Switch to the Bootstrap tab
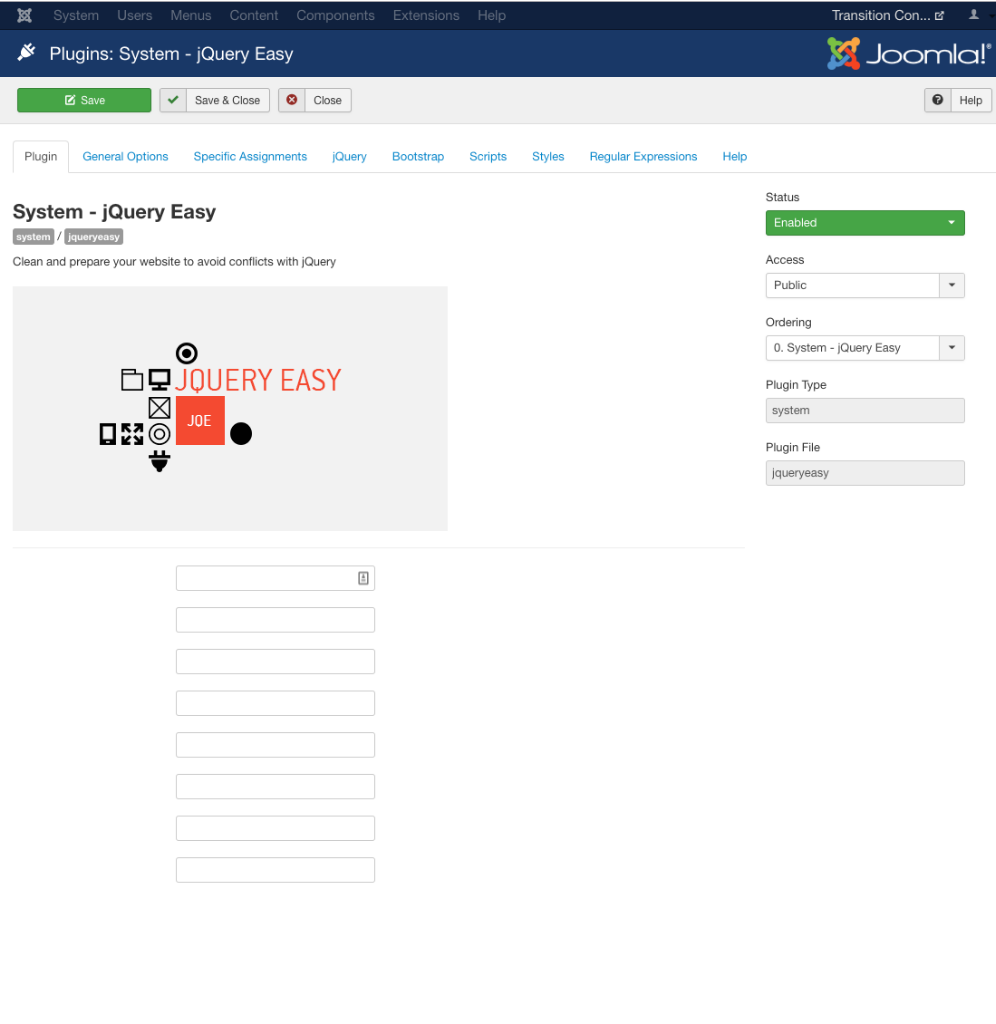The image size is (996, 1024). [x=418, y=157]
